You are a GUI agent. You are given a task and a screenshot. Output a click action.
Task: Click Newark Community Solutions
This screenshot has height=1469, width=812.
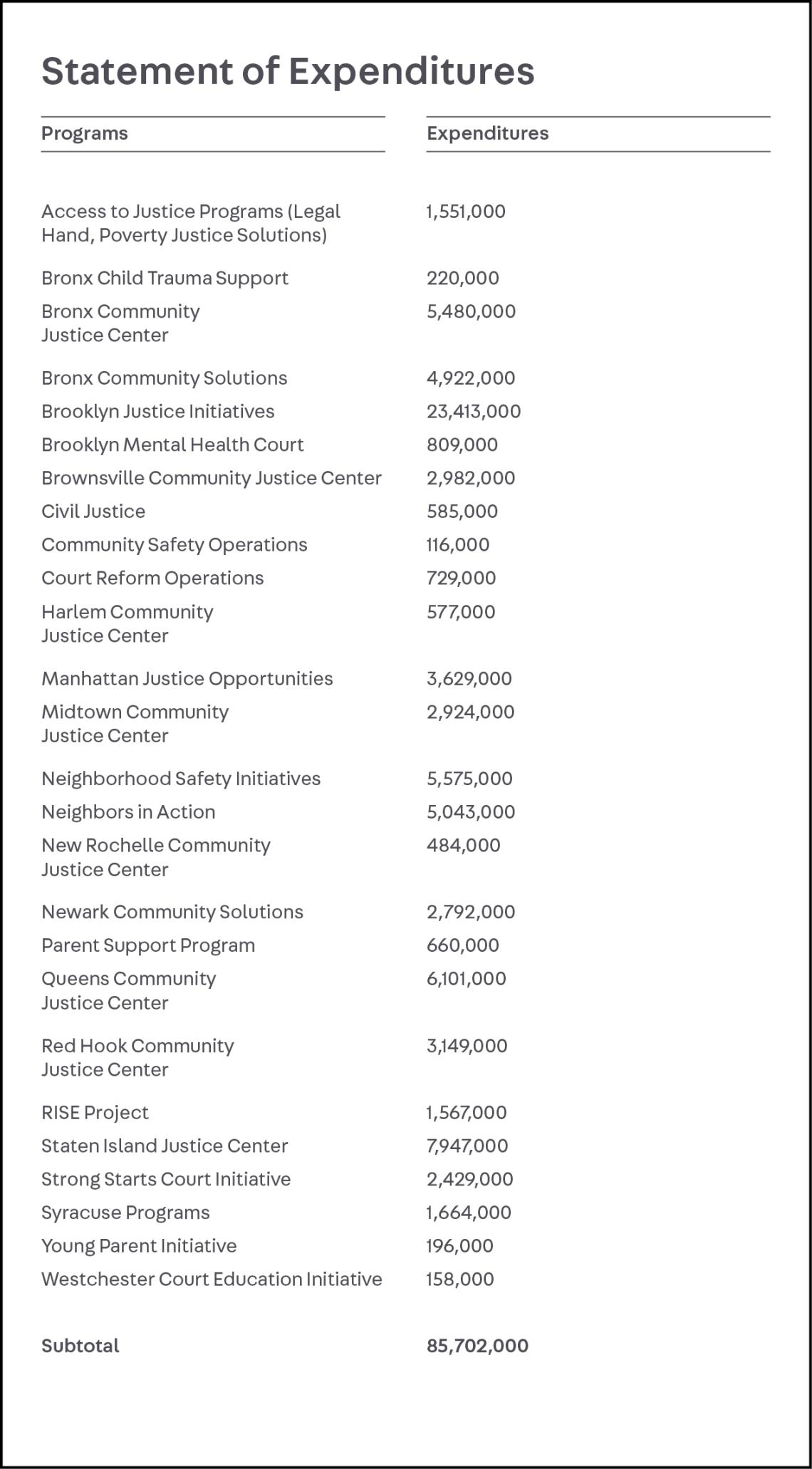[172, 912]
